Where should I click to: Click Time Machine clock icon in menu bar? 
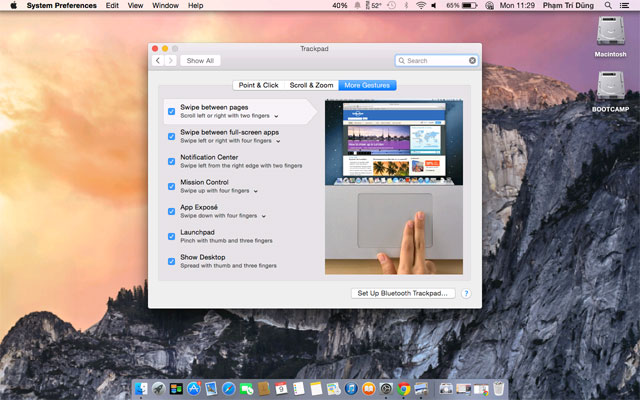click(391, 5)
